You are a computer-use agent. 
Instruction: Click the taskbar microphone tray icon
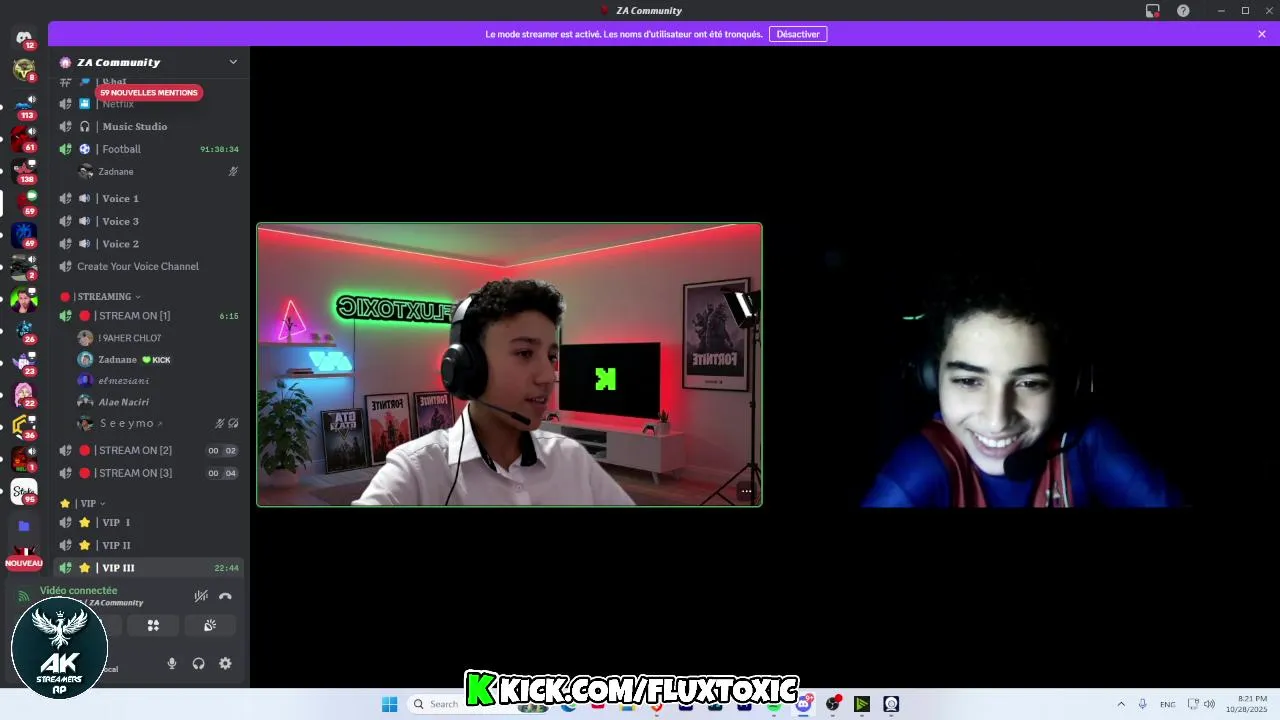1142,704
